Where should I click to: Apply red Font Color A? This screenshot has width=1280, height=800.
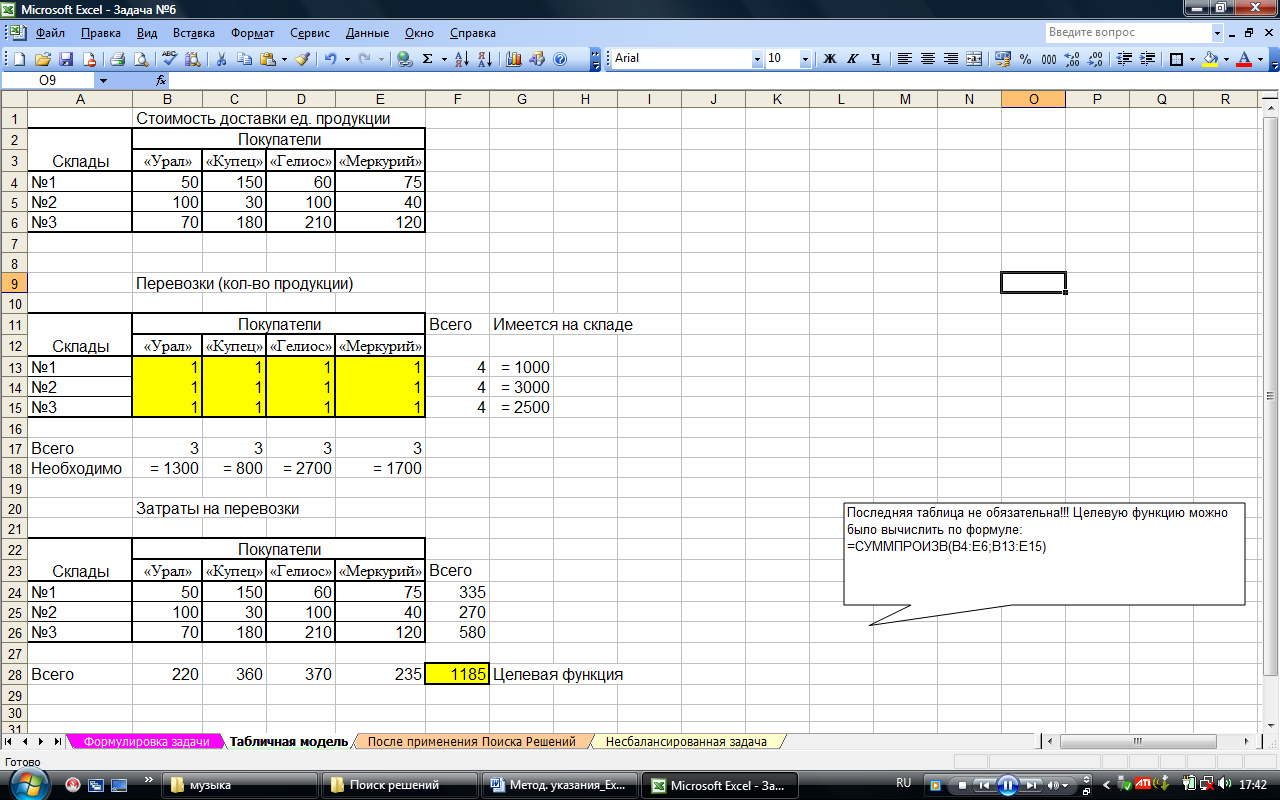pyautogui.click(x=1243, y=59)
